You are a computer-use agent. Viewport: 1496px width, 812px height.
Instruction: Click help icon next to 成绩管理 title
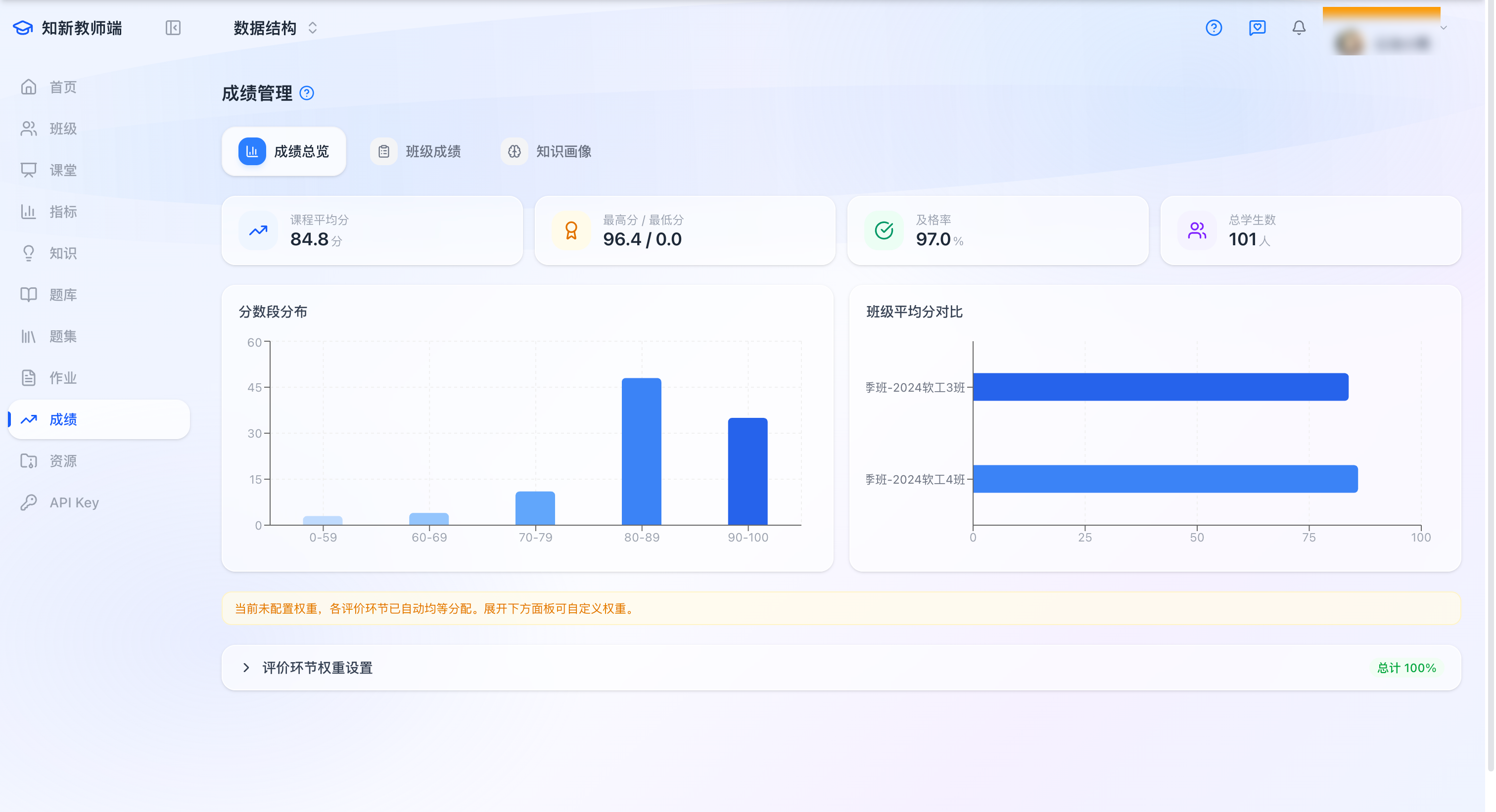point(307,93)
